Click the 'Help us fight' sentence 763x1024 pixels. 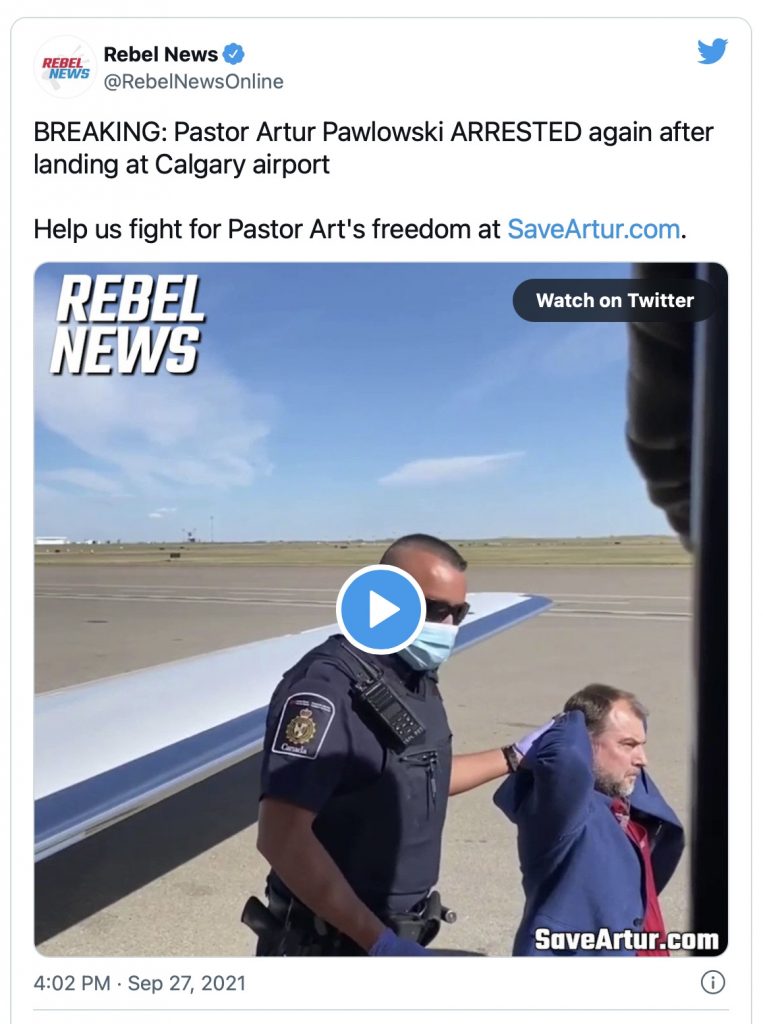click(x=360, y=229)
